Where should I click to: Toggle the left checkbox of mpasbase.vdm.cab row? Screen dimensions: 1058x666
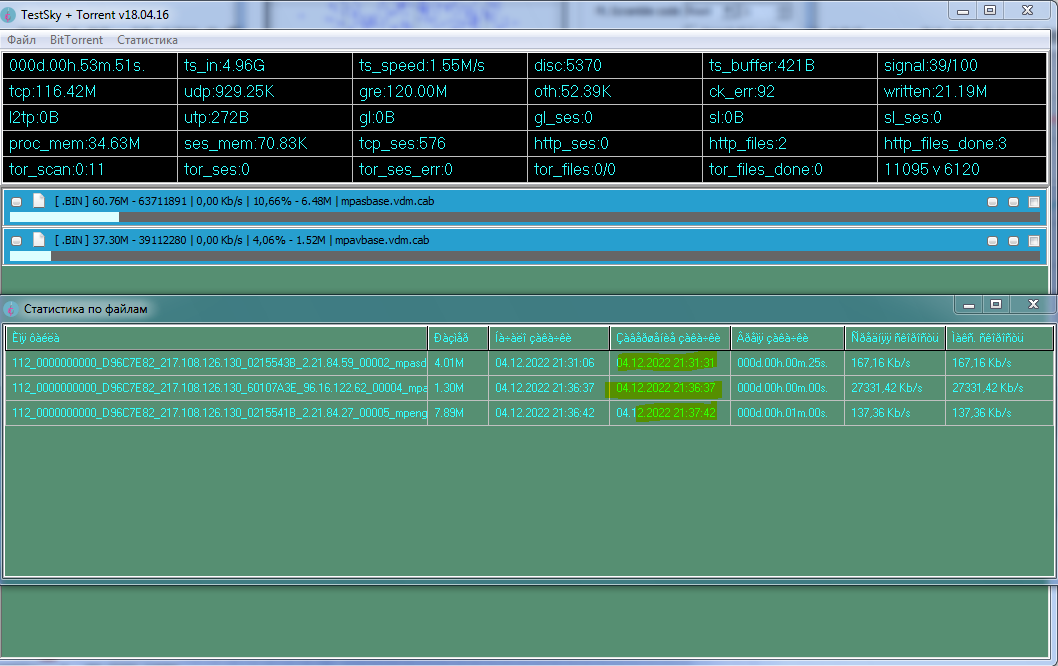coord(16,201)
